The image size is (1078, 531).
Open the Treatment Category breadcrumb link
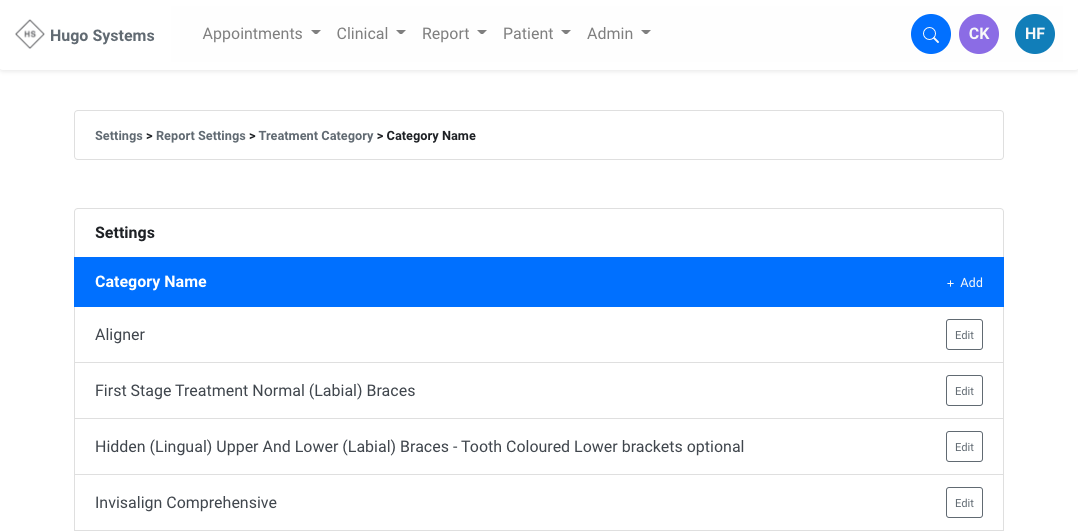pyautogui.click(x=316, y=136)
